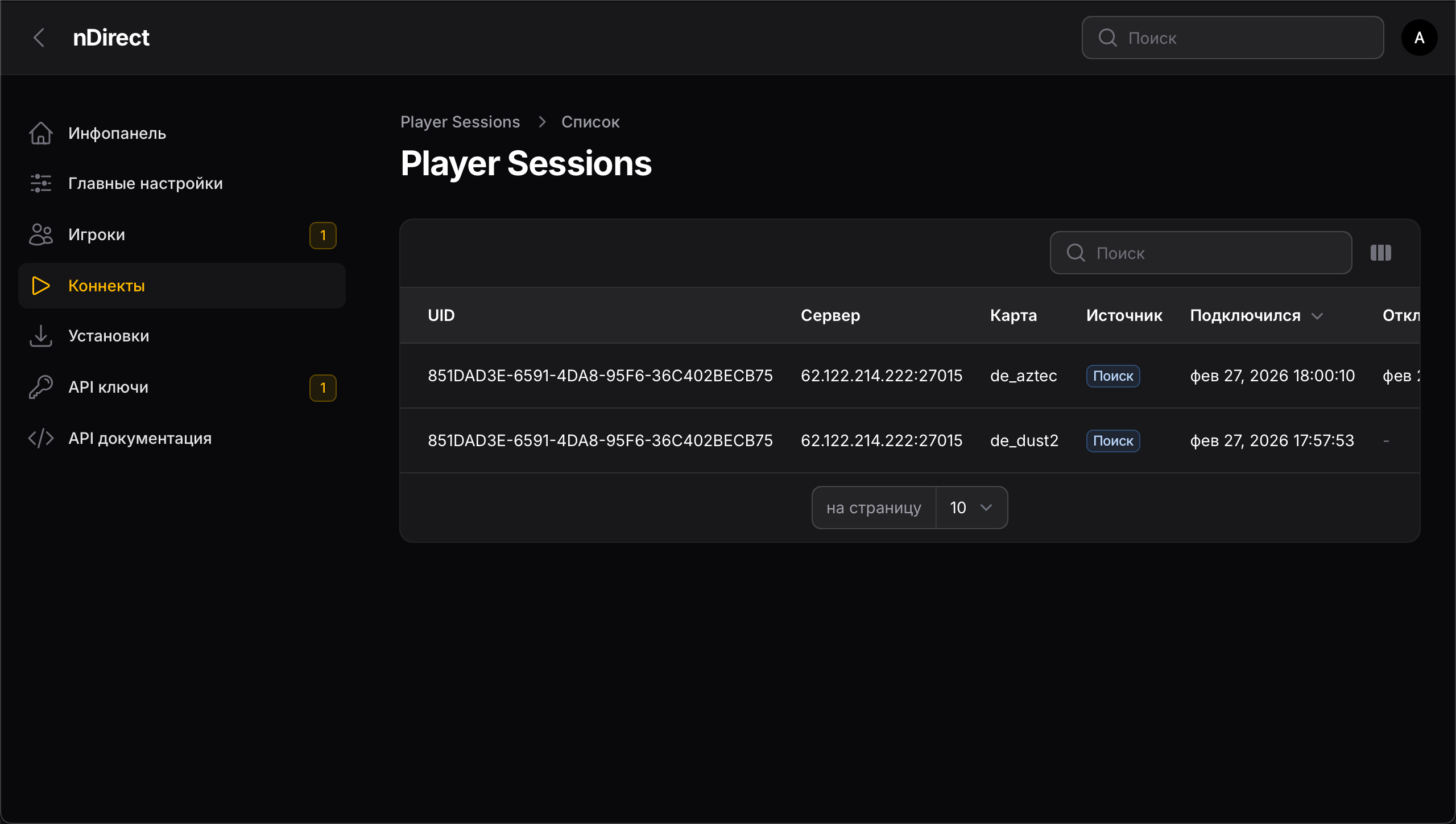
Task: Switch to Список via the breadcrumb
Action: point(589,122)
